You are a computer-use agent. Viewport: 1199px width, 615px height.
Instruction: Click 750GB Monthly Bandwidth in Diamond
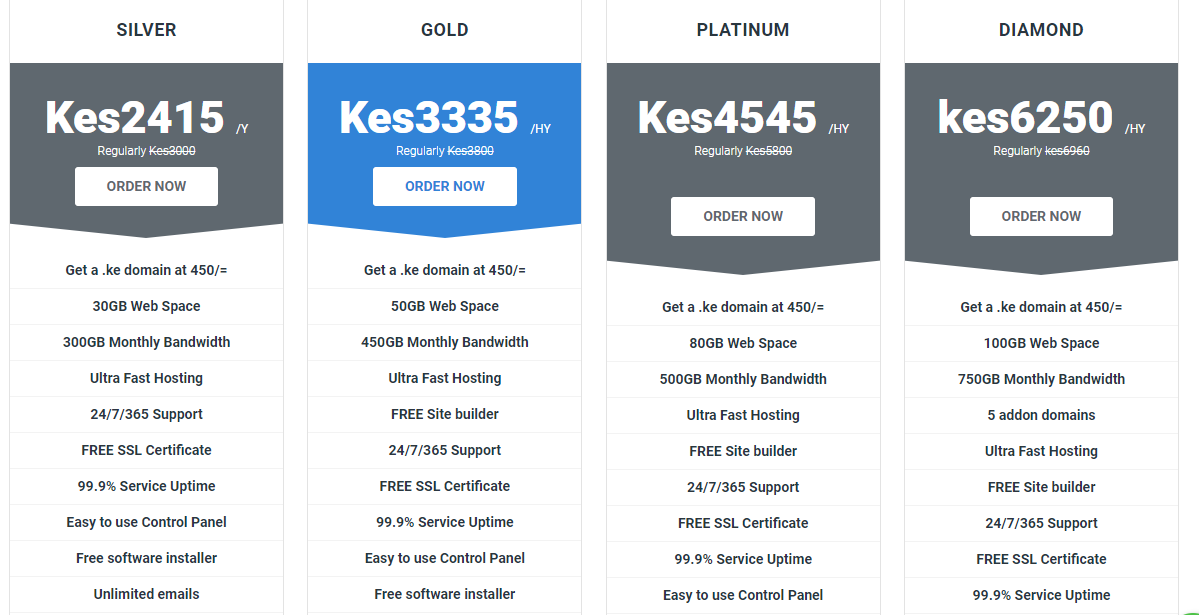point(1041,379)
